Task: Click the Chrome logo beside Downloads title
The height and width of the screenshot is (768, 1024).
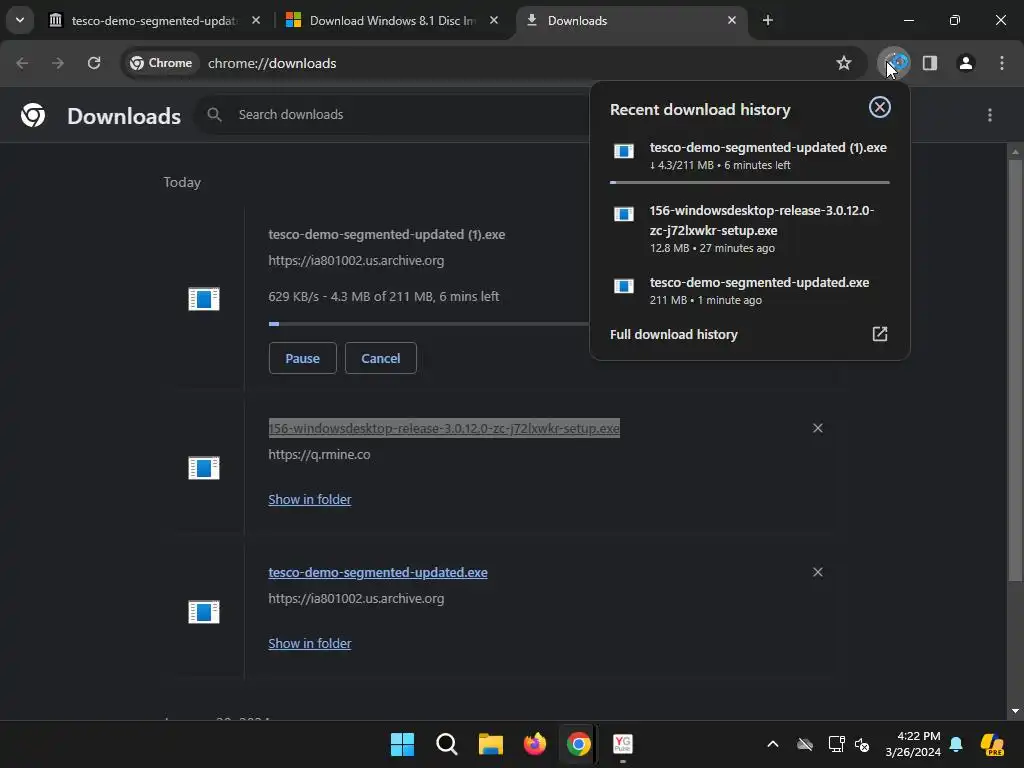Action: click(x=33, y=115)
